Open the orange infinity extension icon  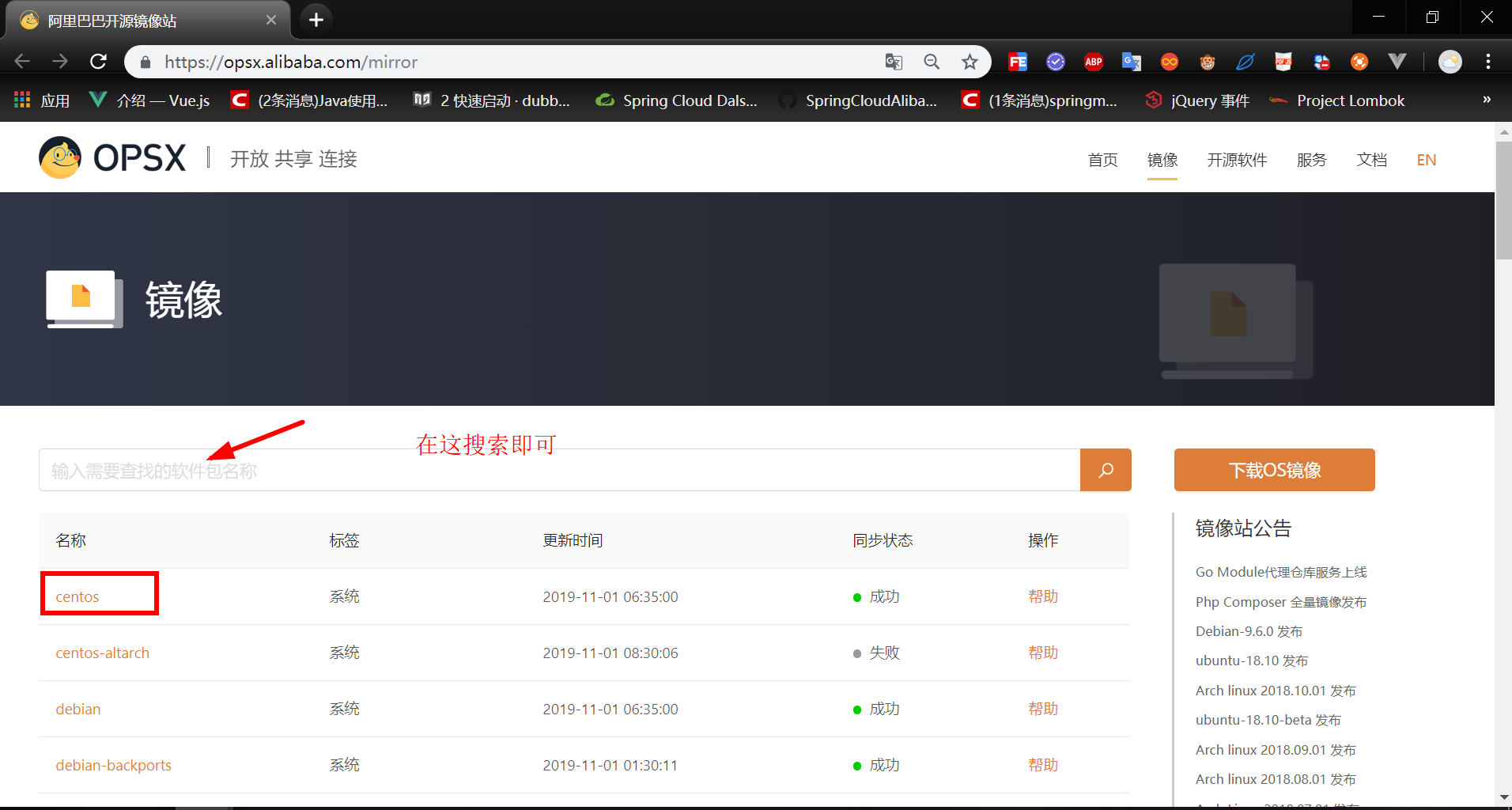click(1170, 62)
